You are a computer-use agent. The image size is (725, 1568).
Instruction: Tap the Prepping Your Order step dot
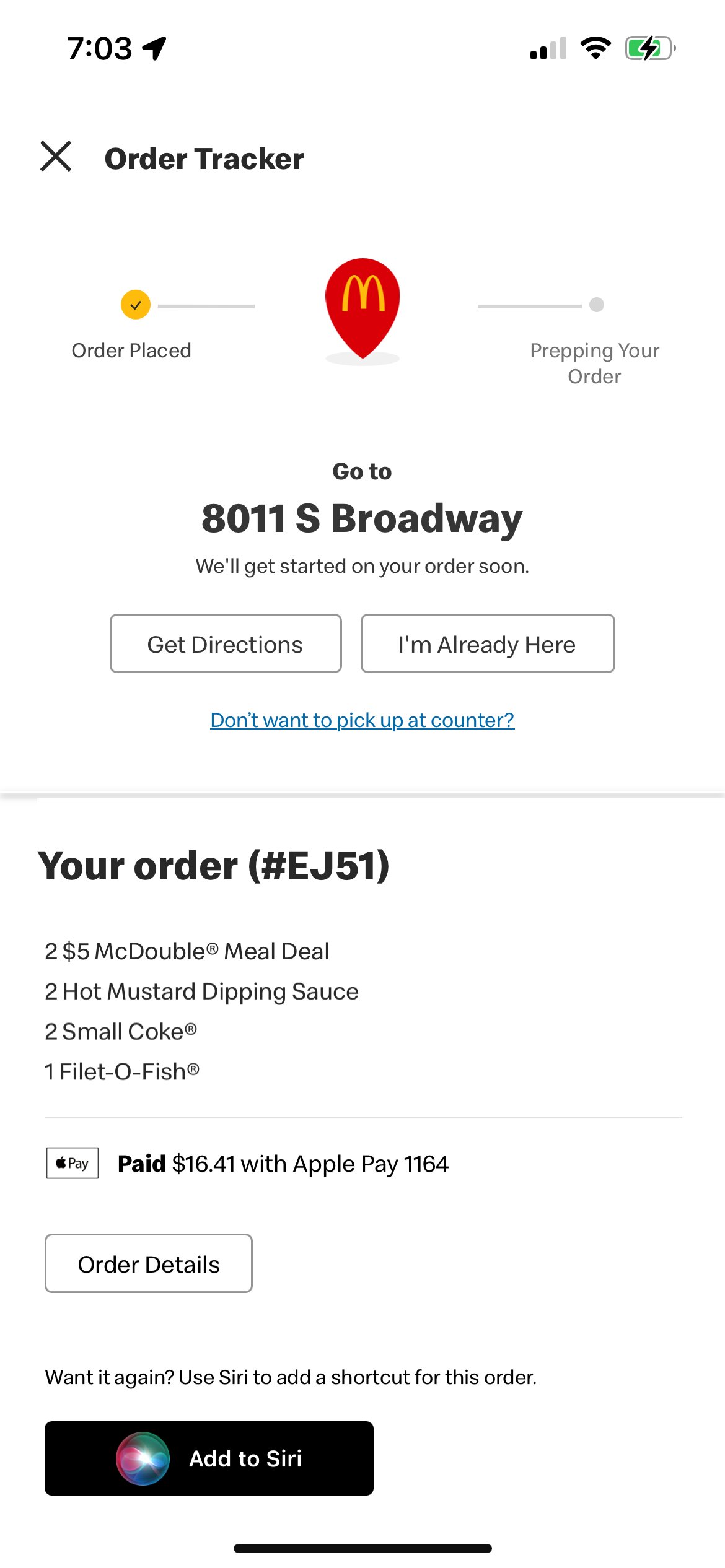[597, 305]
